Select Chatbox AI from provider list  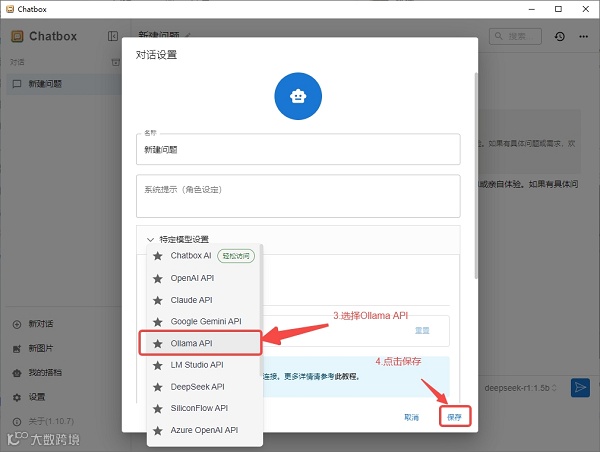204,256
